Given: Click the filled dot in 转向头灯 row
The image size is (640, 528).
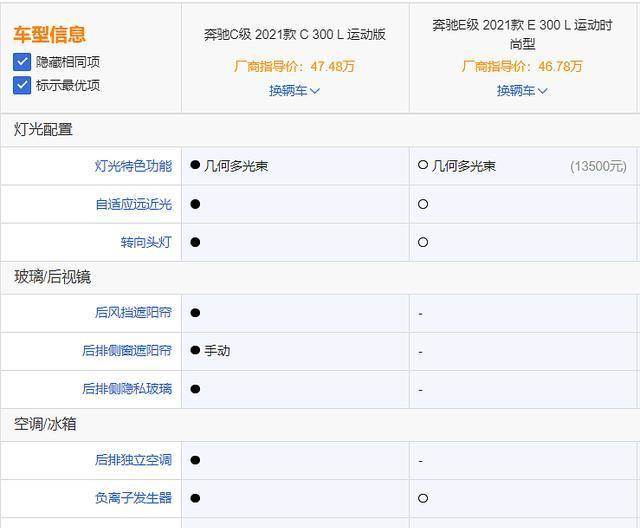Looking at the screenshot, I should click(195, 242).
